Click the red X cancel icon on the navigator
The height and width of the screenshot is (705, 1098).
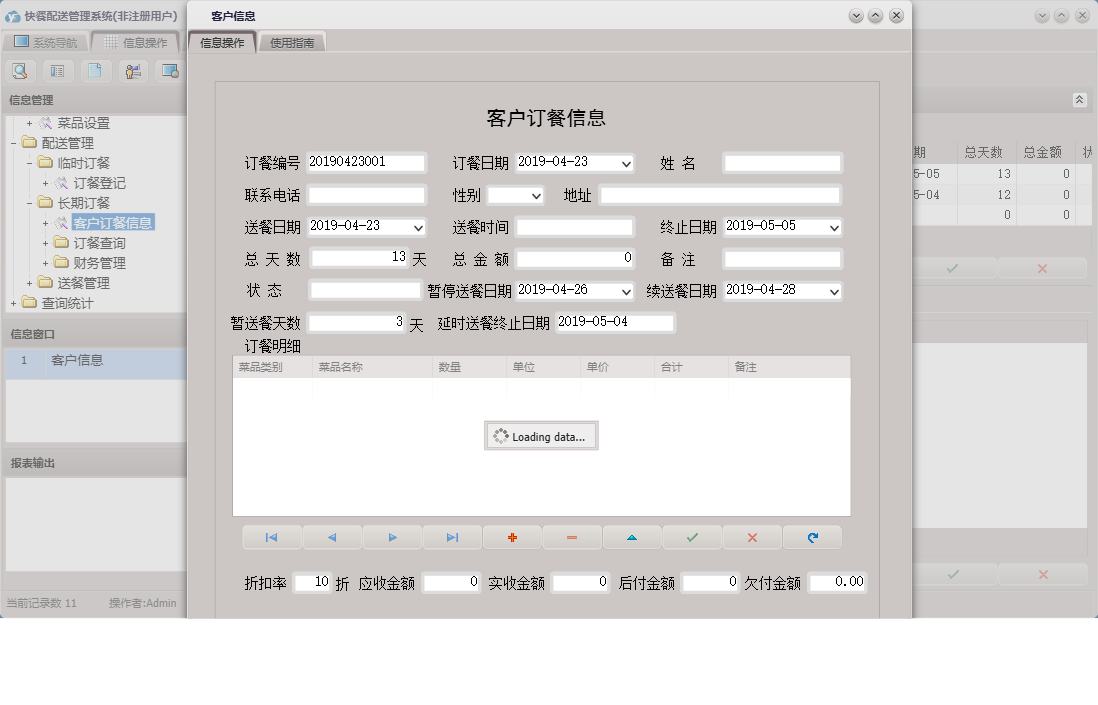[x=752, y=537]
